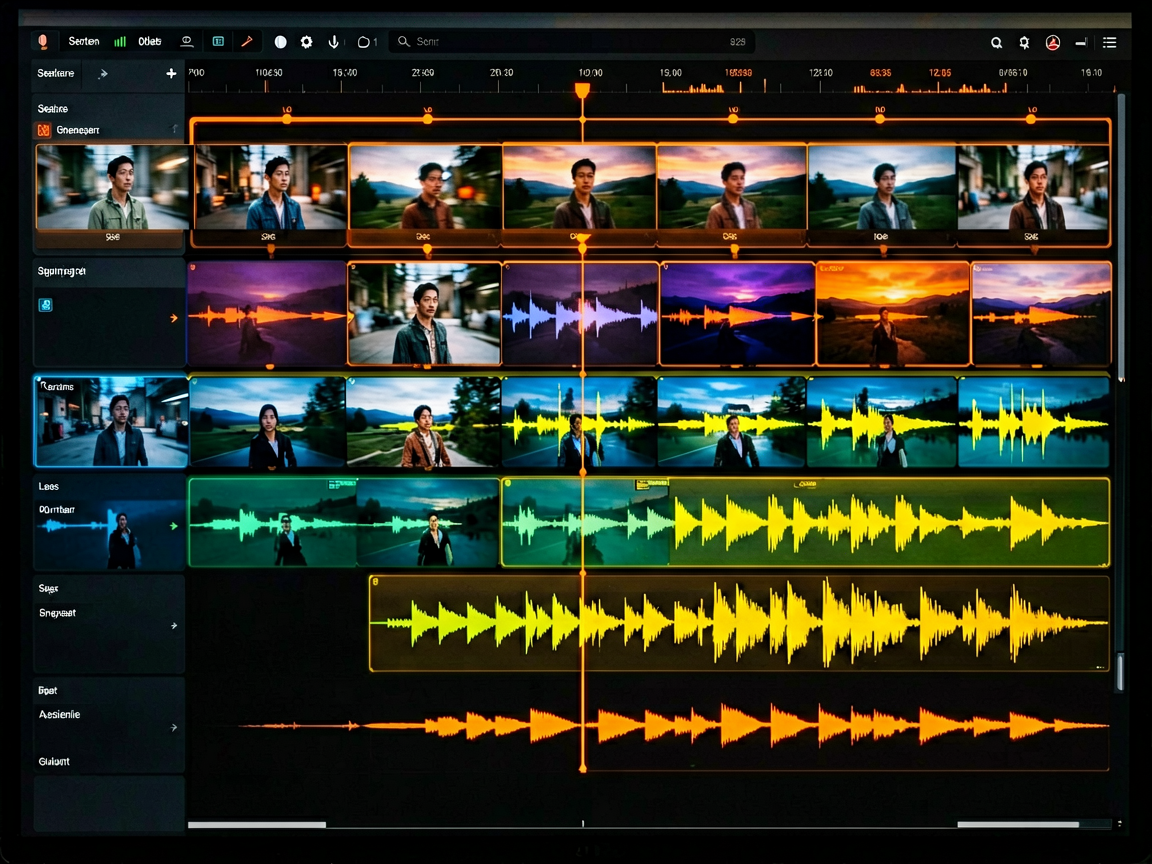Open the red circular profile icon

pyautogui.click(x=1053, y=43)
